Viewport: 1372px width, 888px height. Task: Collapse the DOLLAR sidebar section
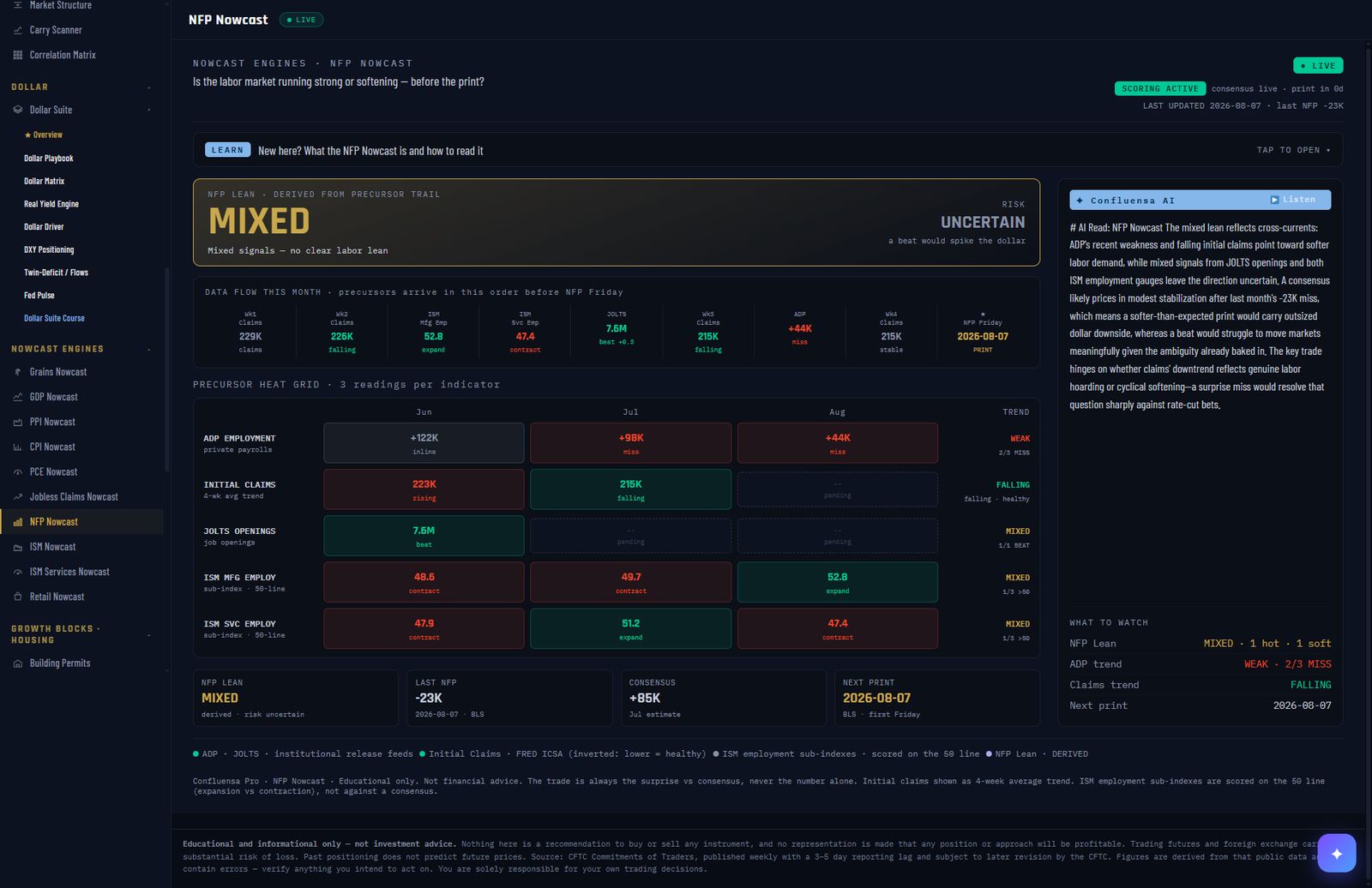click(149, 87)
